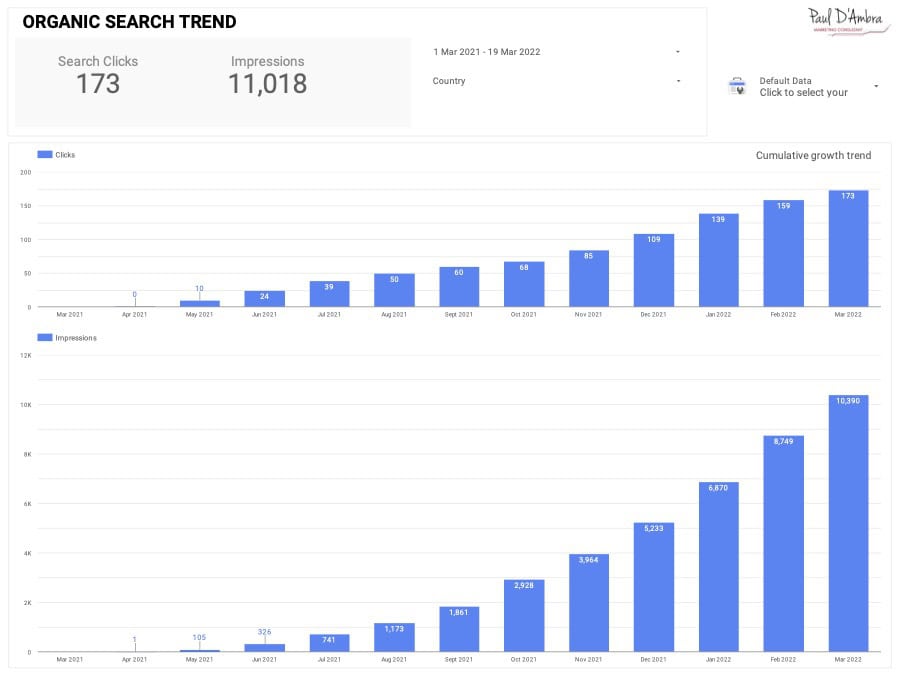900x675 pixels.
Task: Click the Impressions bar labeled 2,928
Action: coord(524,615)
